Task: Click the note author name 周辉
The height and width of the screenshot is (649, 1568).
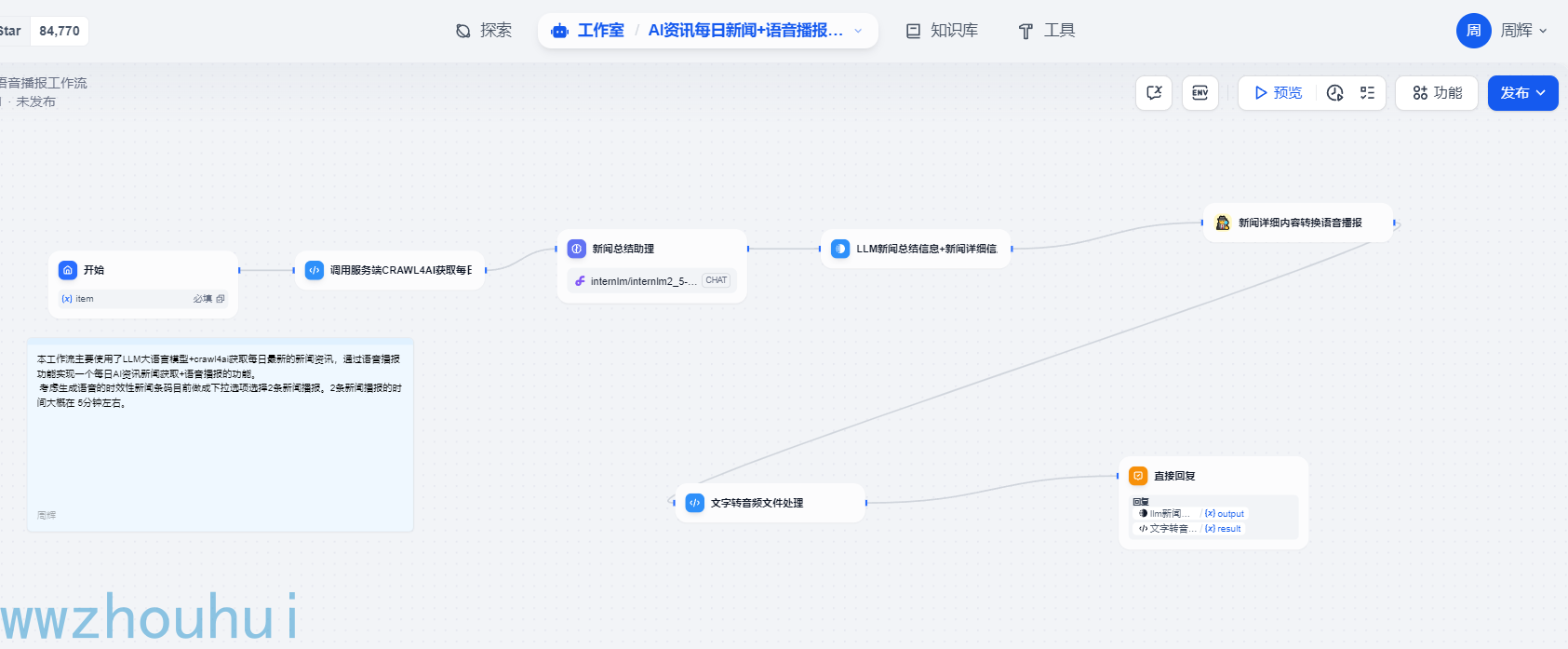Action: [x=47, y=515]
